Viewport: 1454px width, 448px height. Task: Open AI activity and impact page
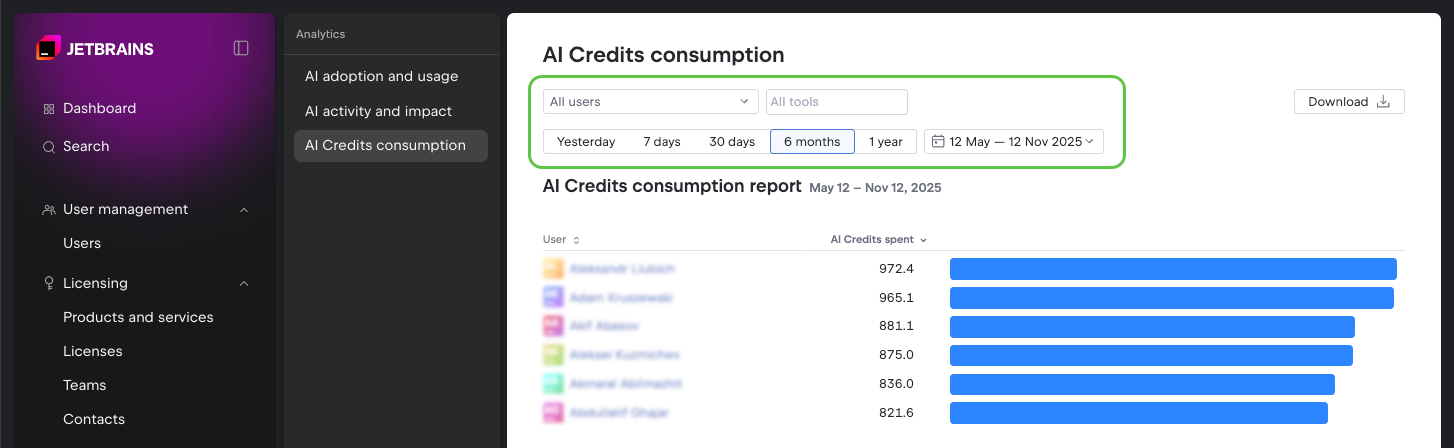(x=378, y=111)
